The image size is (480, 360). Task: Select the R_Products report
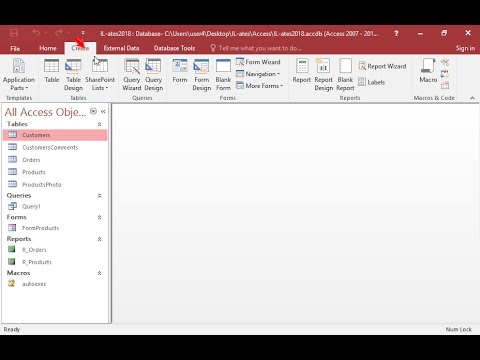(x=55, y=262)
